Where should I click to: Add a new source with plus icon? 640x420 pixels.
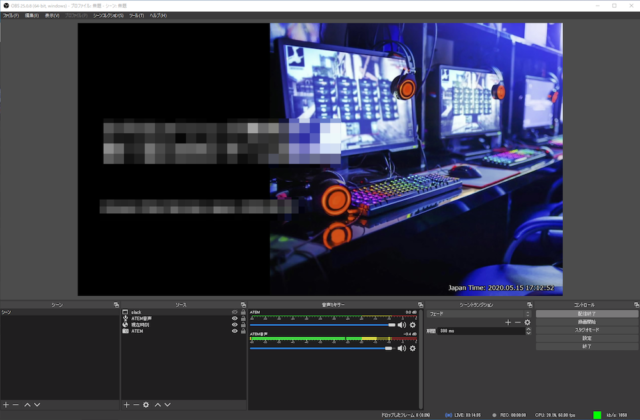click(126, 405)
